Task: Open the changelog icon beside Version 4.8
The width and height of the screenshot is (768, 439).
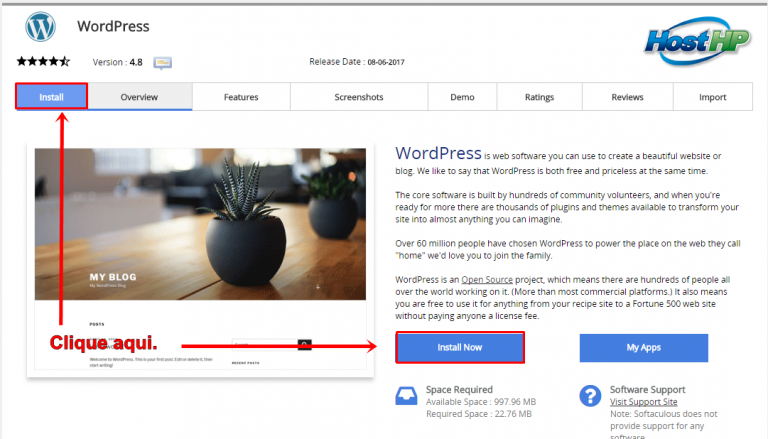Action: click(163, 62)
